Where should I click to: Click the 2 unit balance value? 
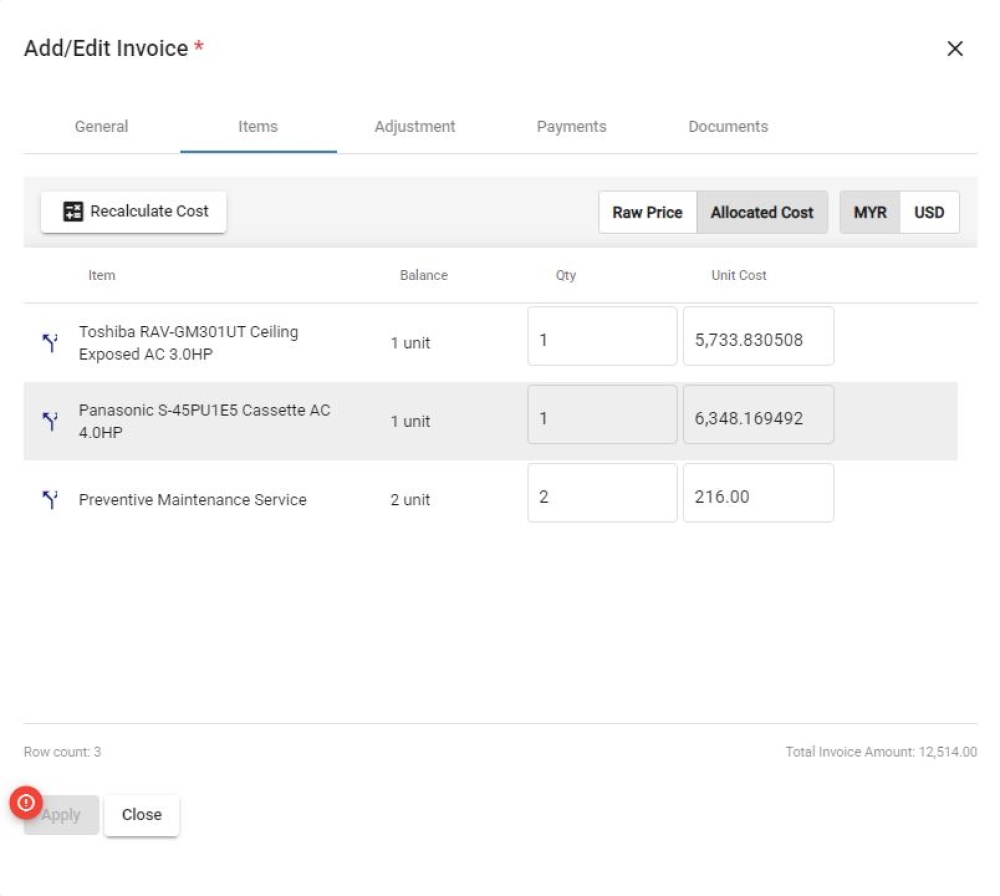(410, 500)
